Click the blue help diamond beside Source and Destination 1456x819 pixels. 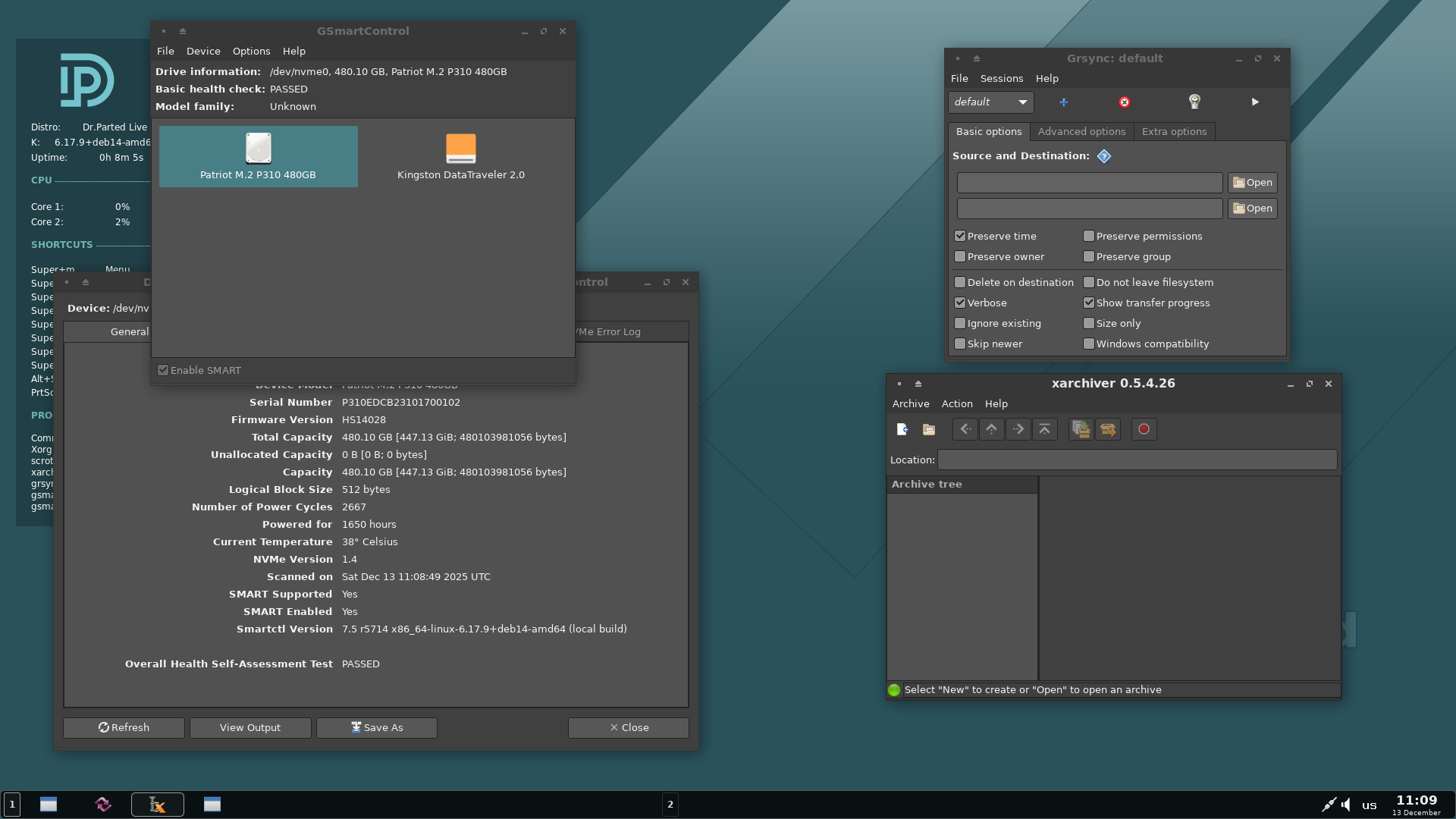click(x=1104, y=156)
